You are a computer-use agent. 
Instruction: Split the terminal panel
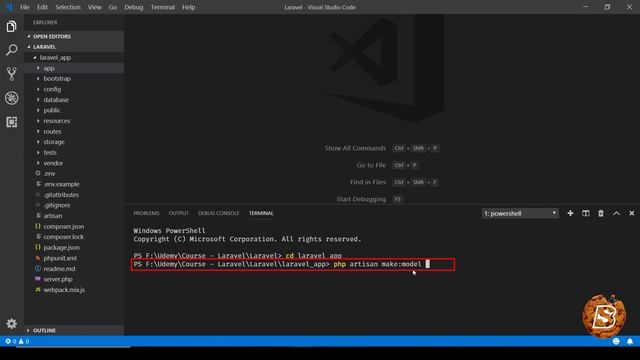tap(585, 213)
